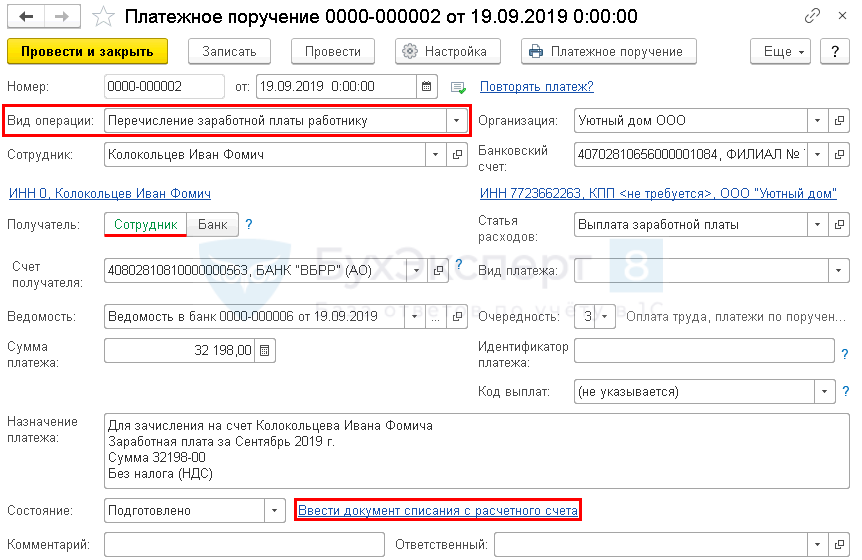Click the ellipsis button in the Ведомость field

(435, 317)
